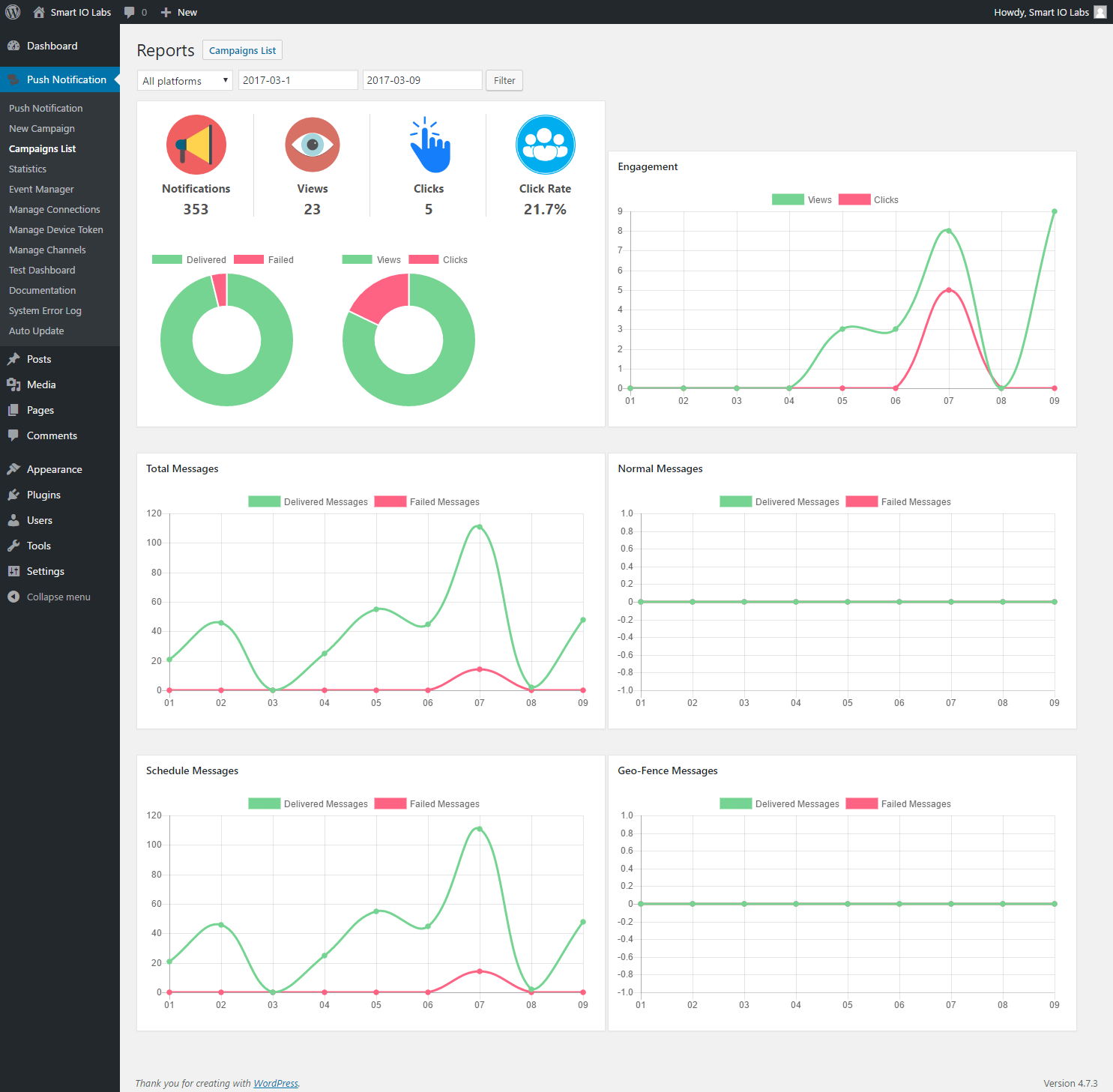Open Statistics in the sidebar submenu

point(28,169)
